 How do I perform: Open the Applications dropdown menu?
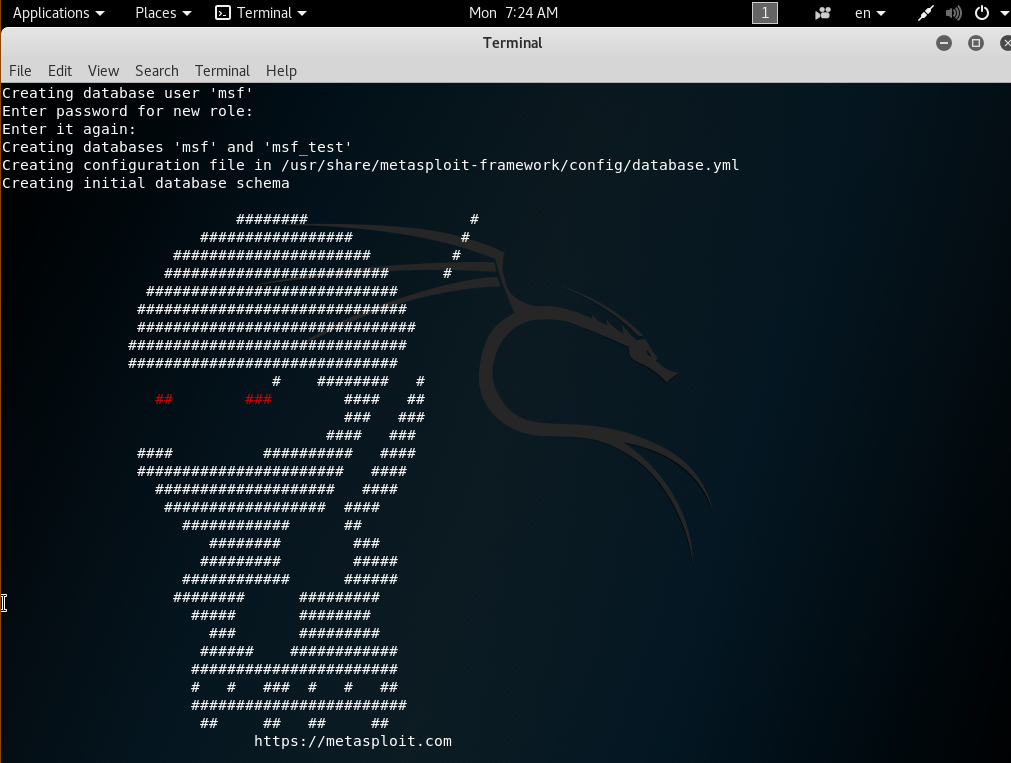tap(58, 13)
